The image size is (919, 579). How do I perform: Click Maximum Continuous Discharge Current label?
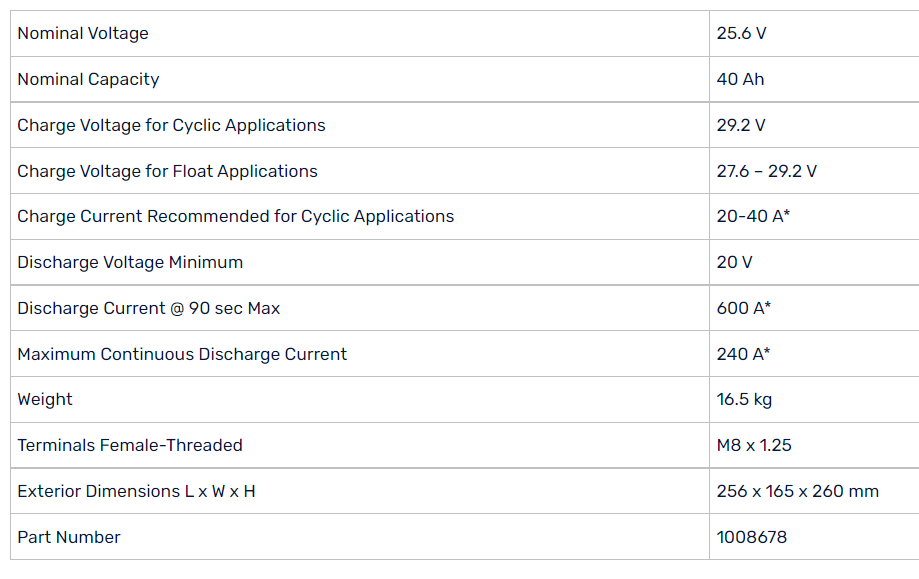click(x=182, y=354)
